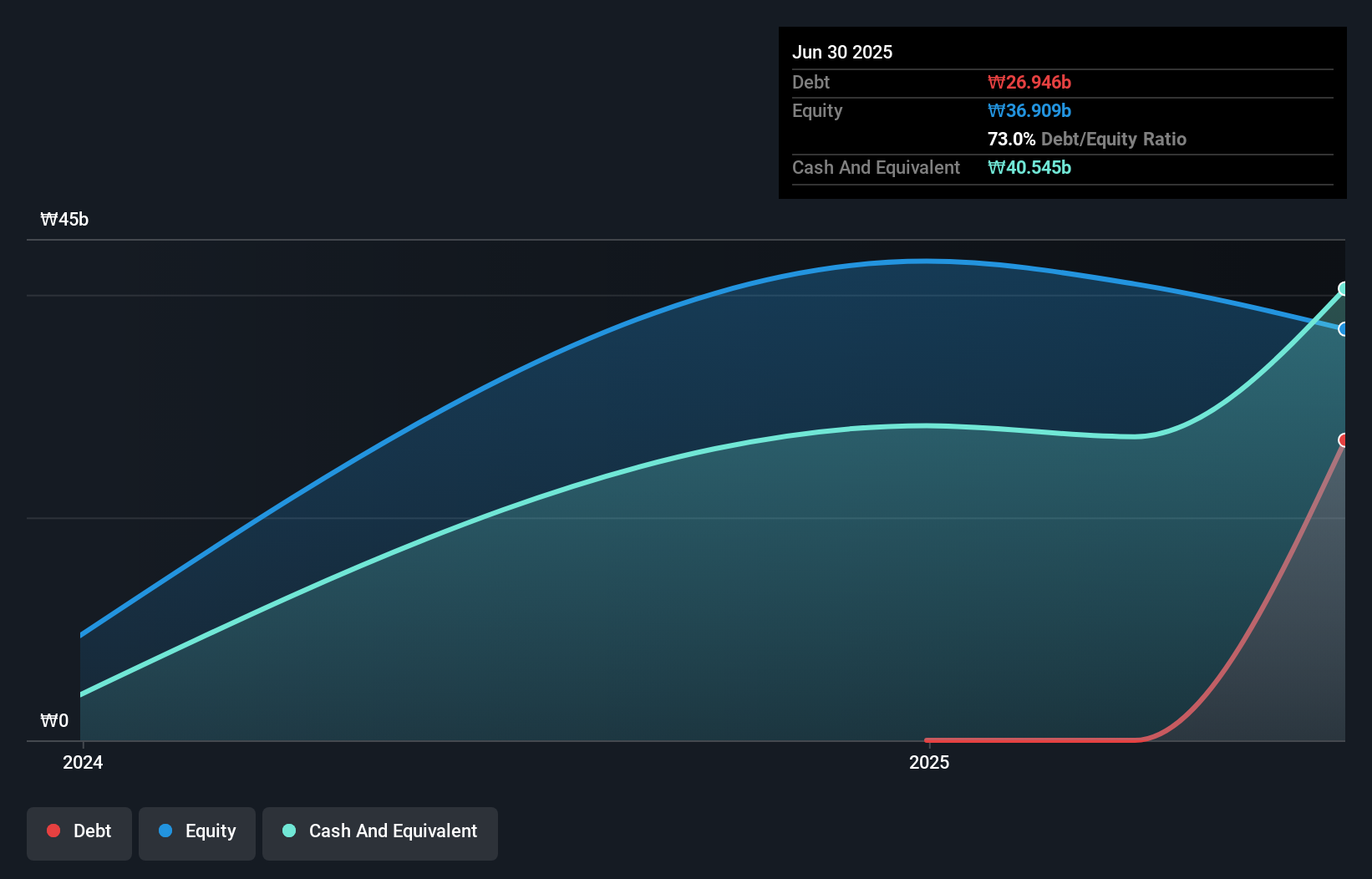Click the ₩26.946b Debt value
Image resolution: width=1372 pixels, height=879 pixels.
[1030, 82]
